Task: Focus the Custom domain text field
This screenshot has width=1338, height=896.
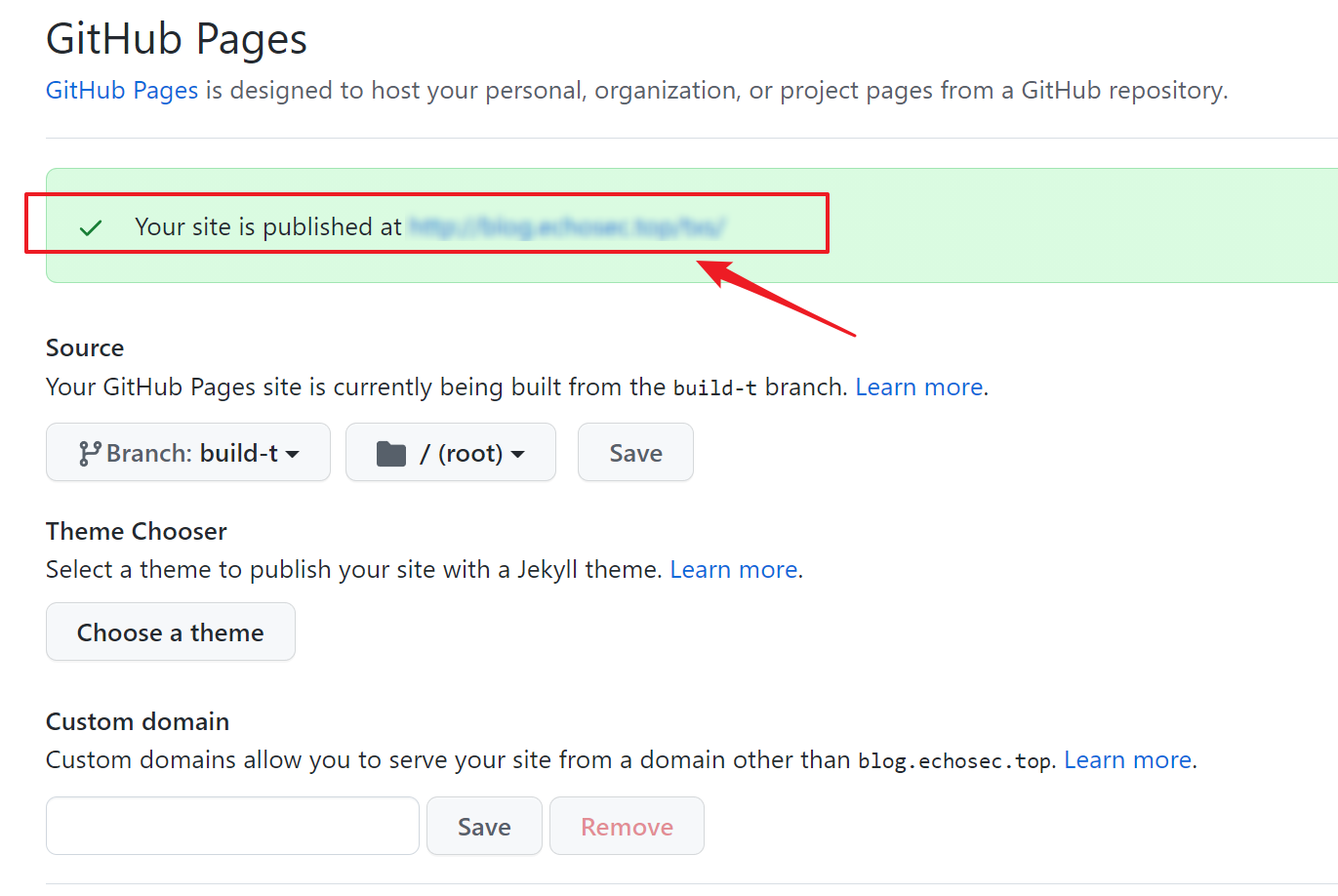Action: 232,826
